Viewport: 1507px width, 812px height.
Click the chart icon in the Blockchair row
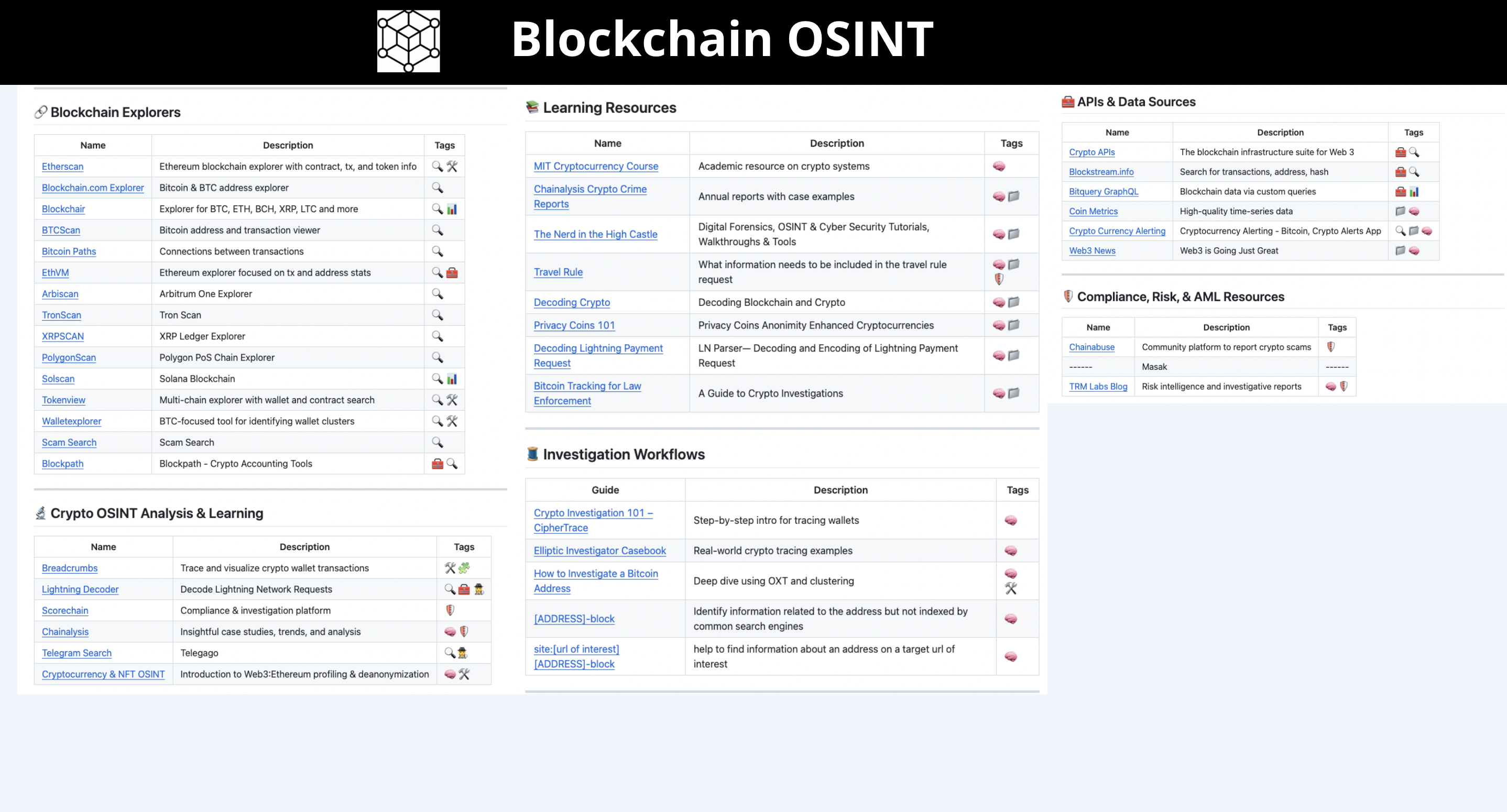[x=452, y=209]
